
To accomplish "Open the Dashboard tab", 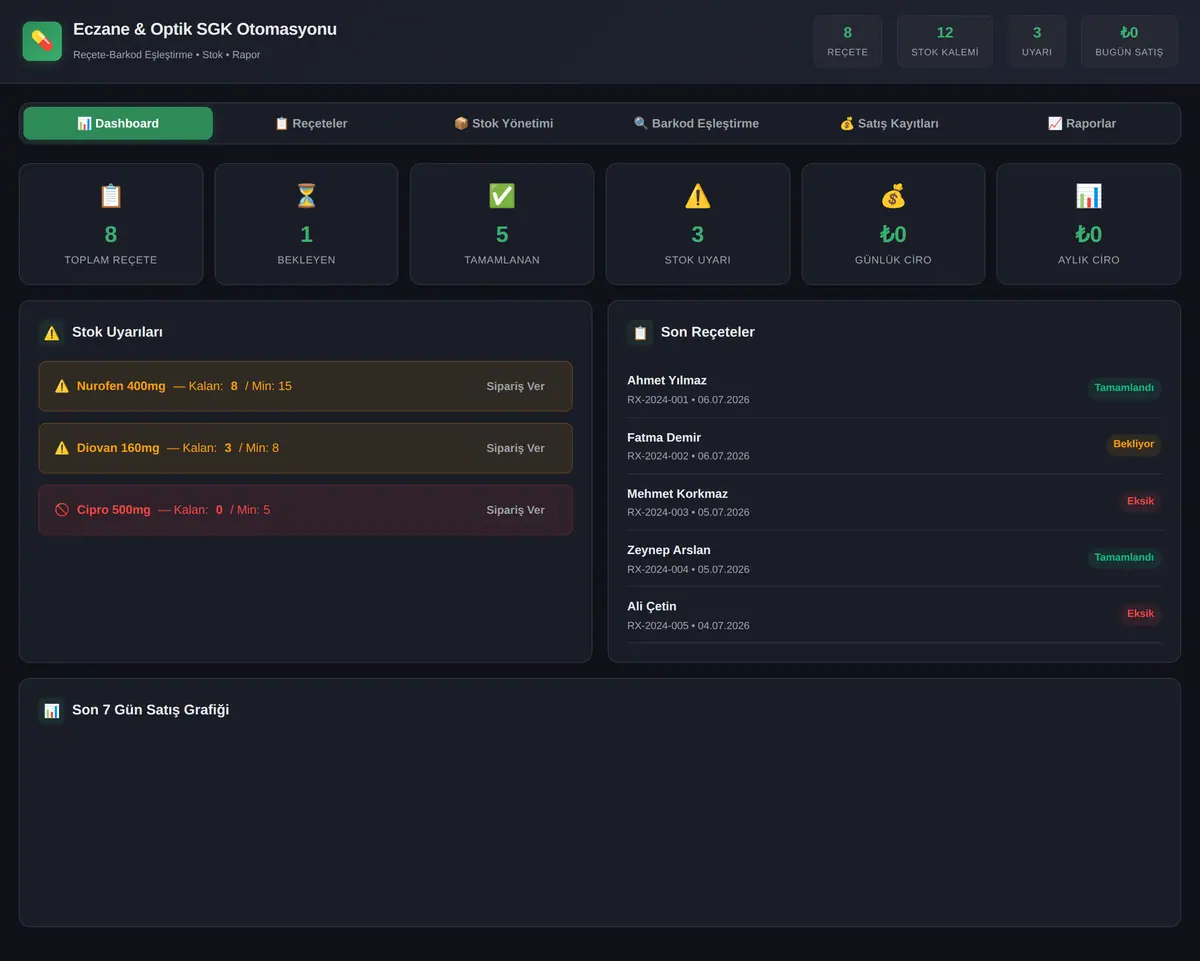I will [x=118, y=123].
